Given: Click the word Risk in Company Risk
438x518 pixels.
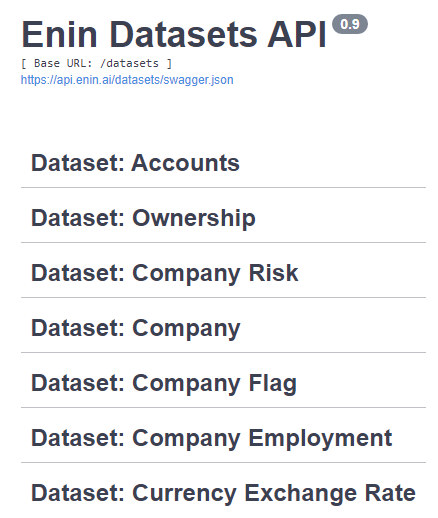Looking at the screenshot, I should click(273, 273).
